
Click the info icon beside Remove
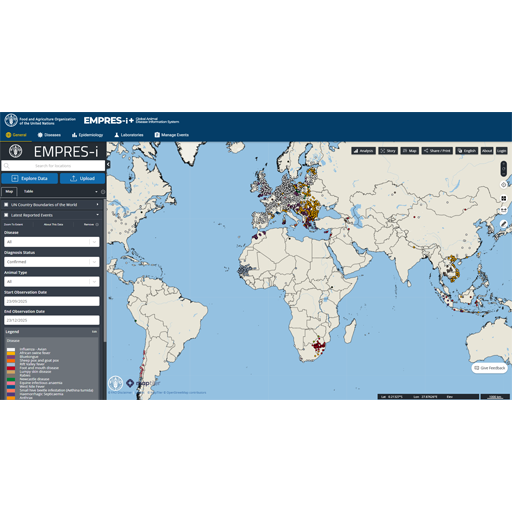coord(97,225)
